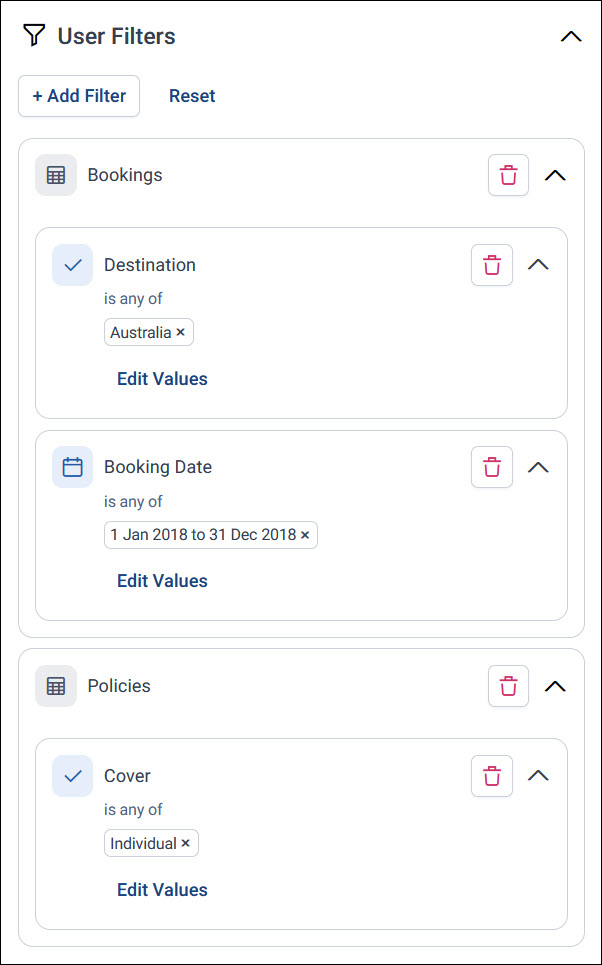602x965 pixels.
Task: Click the User Filters funnel icon
Action: [x=34, y=36]
